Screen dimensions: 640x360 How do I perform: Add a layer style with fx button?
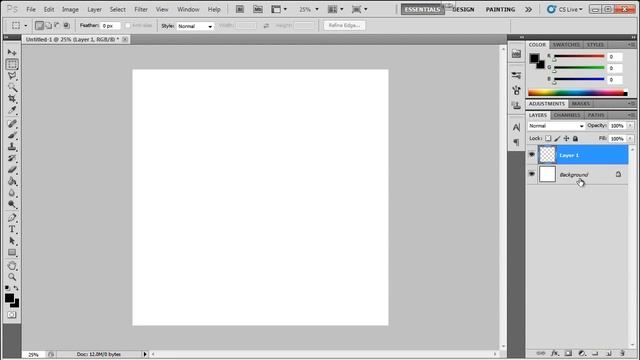point(555,353)
